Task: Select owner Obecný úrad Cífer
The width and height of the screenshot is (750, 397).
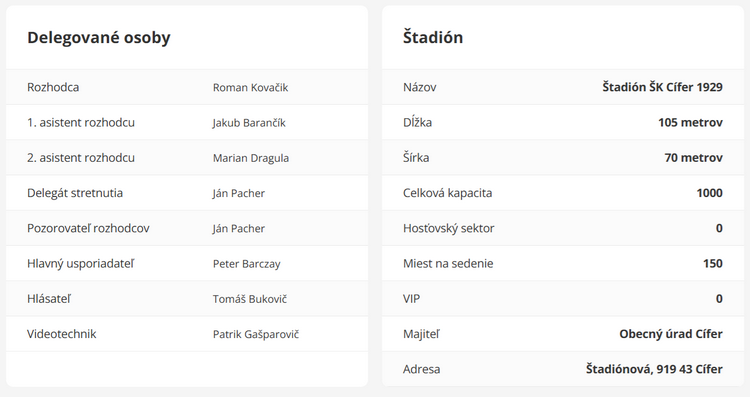Action: (671, 334)
